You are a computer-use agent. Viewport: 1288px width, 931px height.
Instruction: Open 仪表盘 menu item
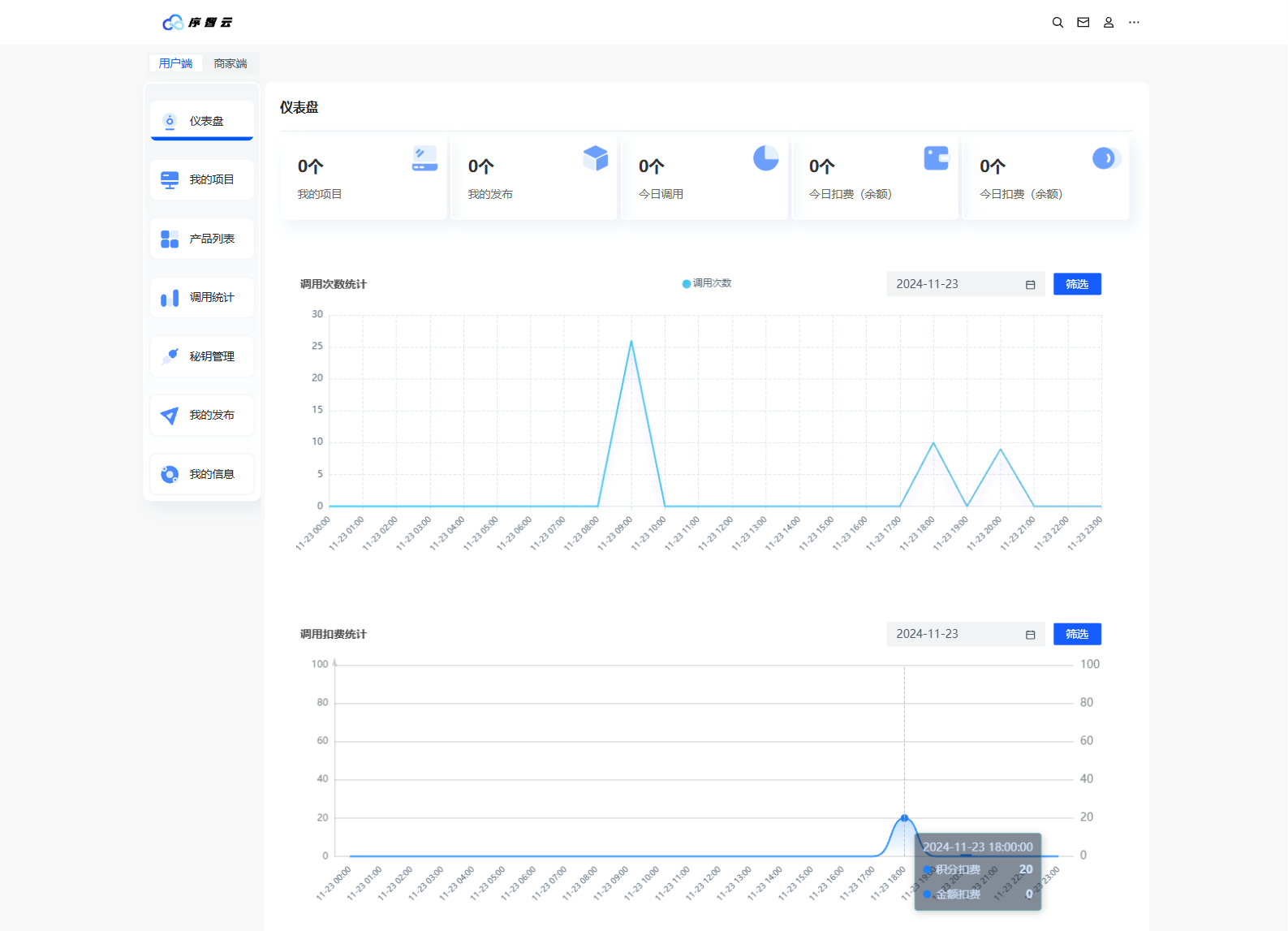pyautogui.click(x=202, y=121)
